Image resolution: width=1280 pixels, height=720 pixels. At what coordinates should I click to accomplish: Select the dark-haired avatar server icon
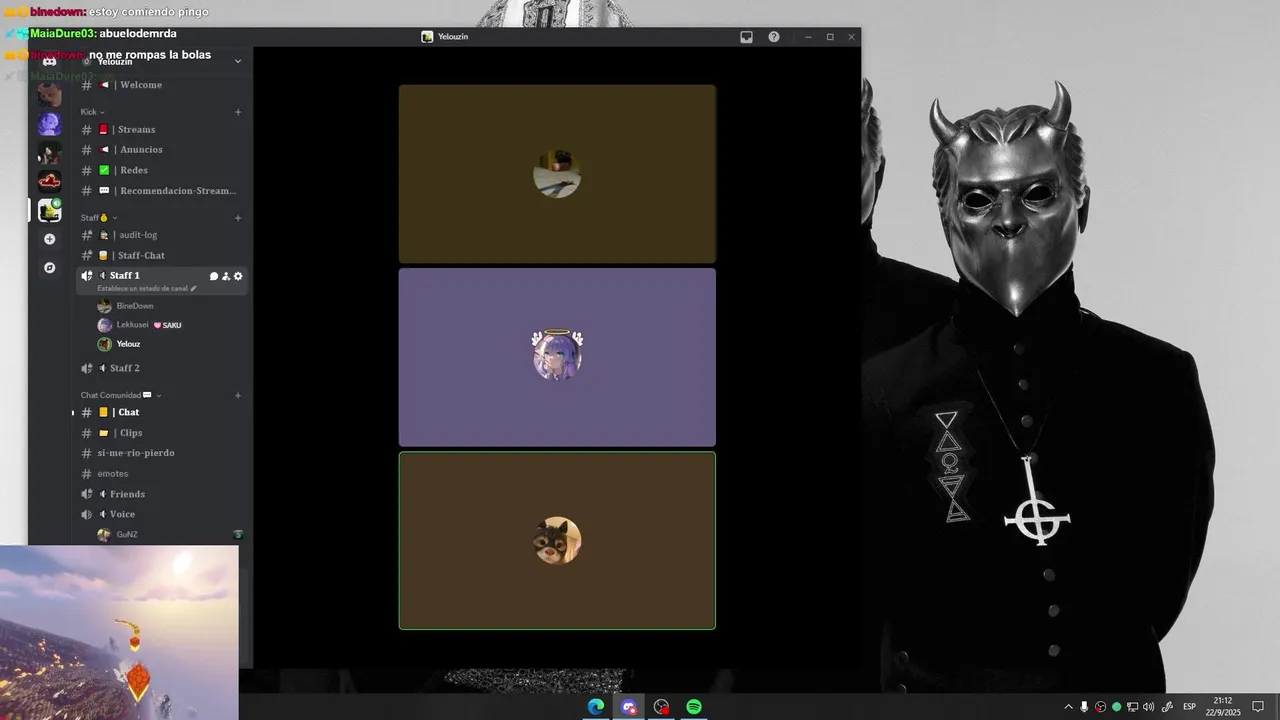49,153
